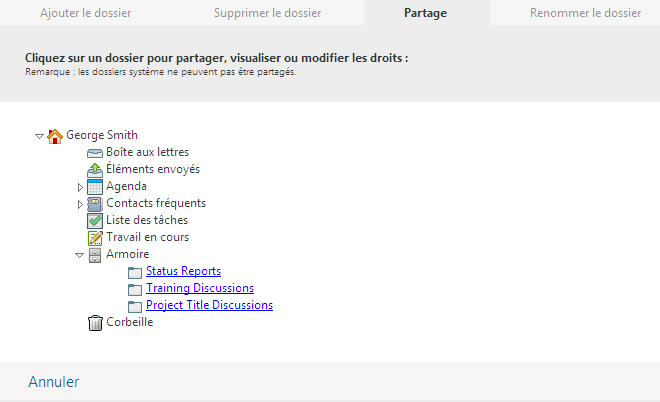
Task: Select the Renommer le dossier tab
Action: [585, 13]
